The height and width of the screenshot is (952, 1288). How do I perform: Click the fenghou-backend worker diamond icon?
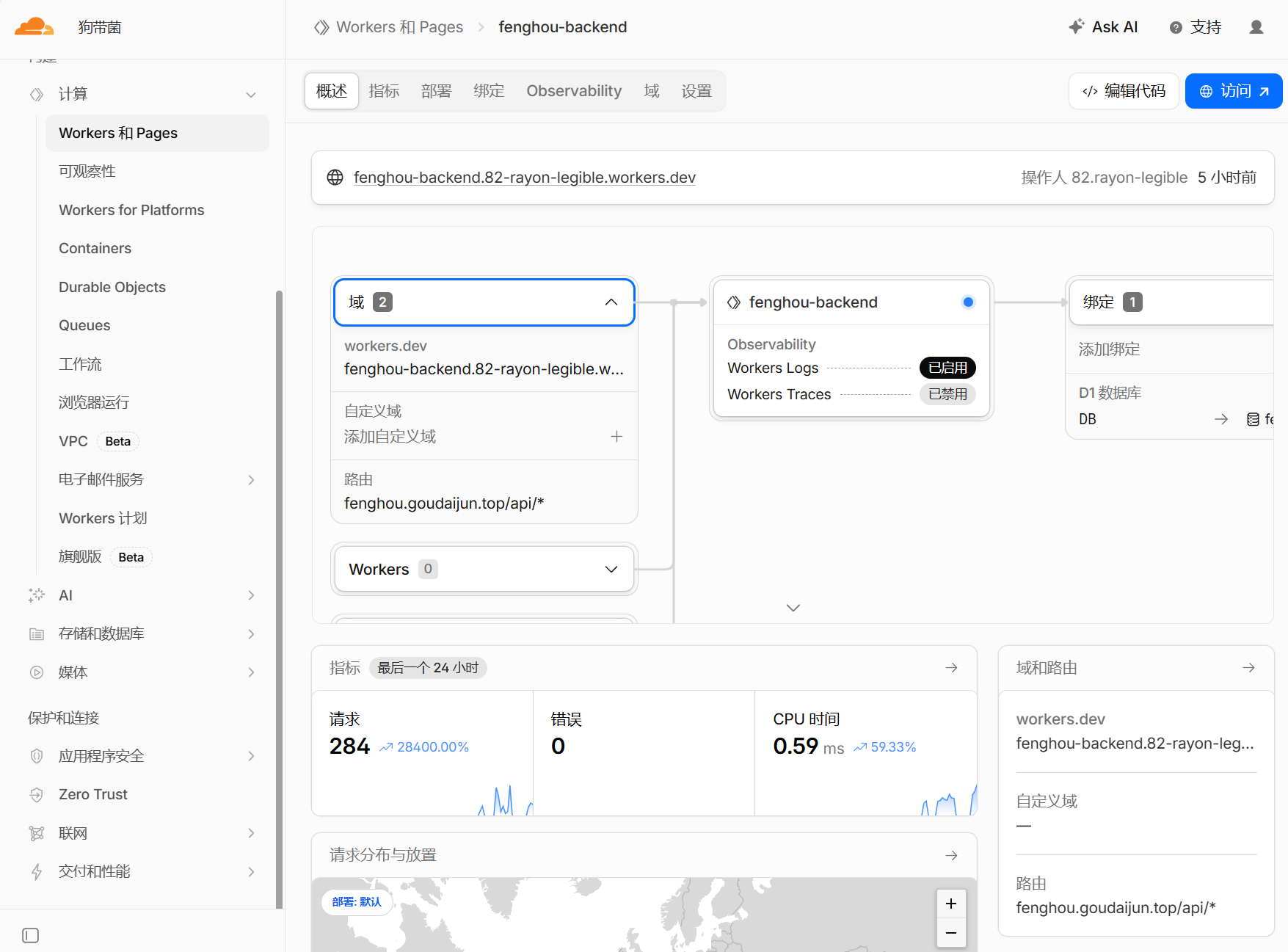[734, 302]
